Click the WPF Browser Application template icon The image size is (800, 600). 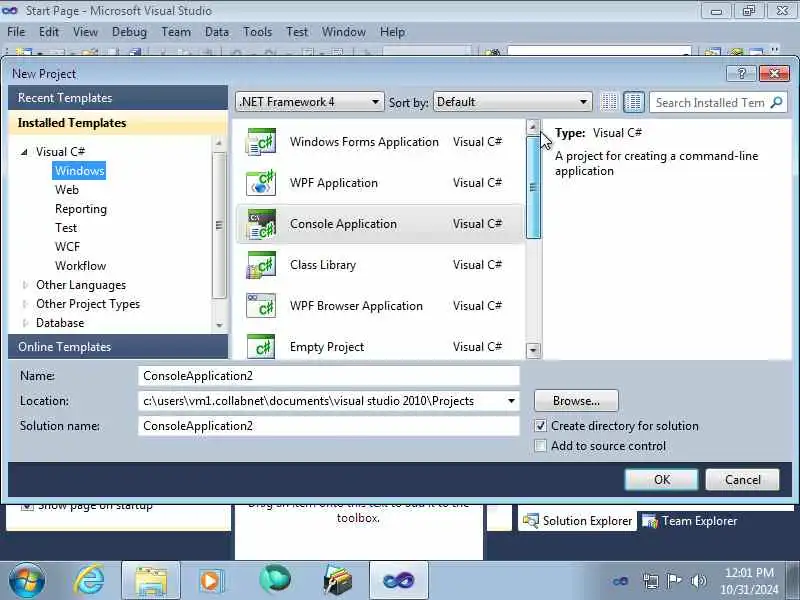coord(261,306)
